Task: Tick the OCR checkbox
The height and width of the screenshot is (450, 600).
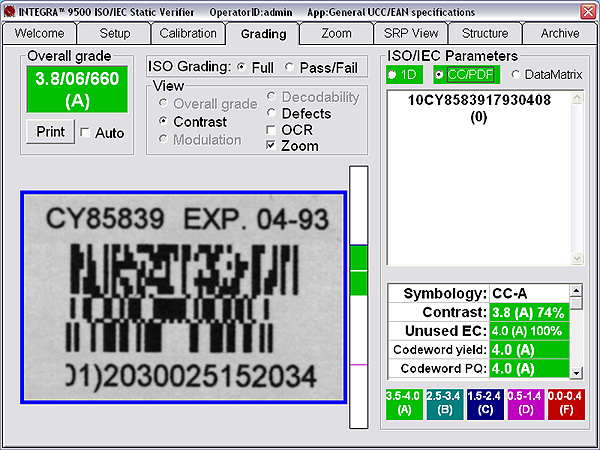Action: pyautogui.click(x=271, y=130)
